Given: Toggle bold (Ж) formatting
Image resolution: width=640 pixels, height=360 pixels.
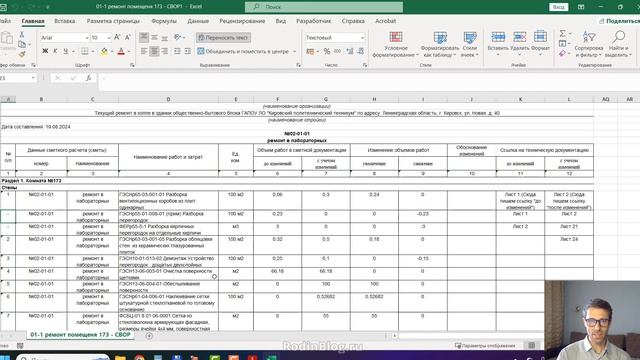Looking at the screenshot, I should [45, 51].
